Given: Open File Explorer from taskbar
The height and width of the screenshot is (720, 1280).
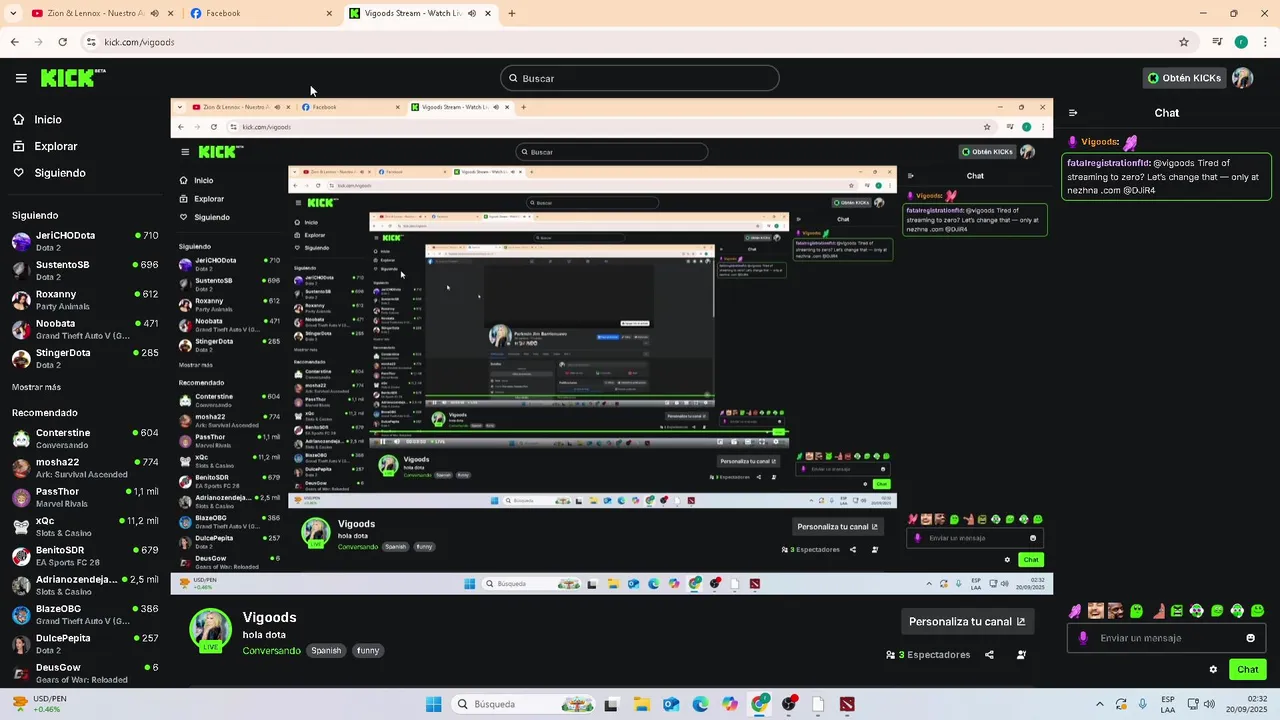Looking at the screenshot, I should (641, 704).
